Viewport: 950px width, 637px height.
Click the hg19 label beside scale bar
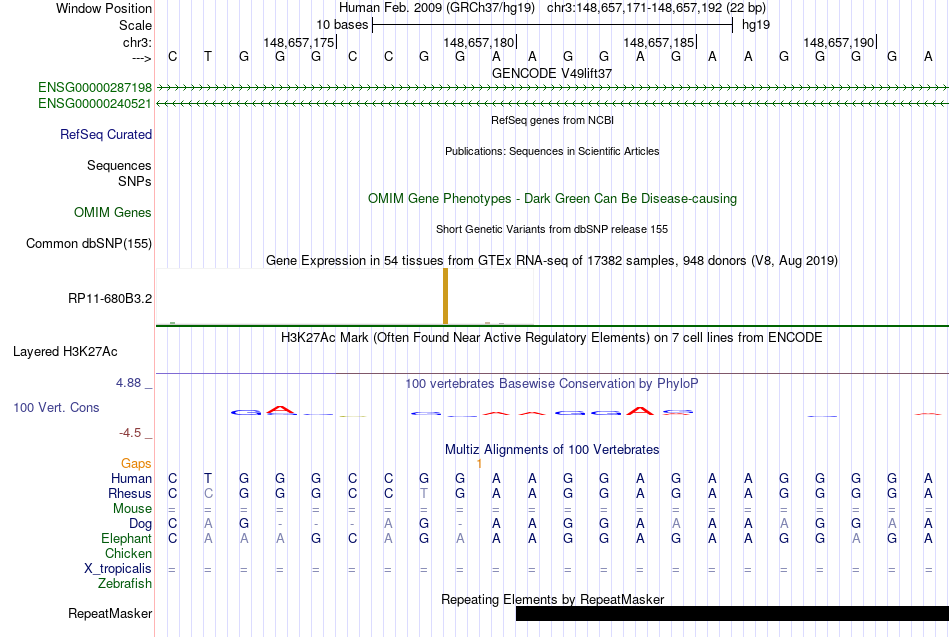tap(756, 25)
